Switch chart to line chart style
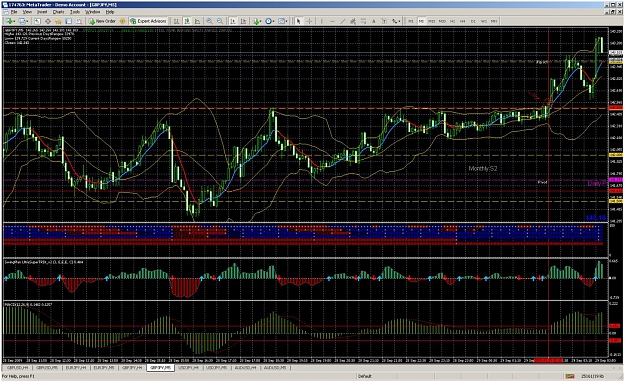The image size is (625, 381). pos(197,21)
